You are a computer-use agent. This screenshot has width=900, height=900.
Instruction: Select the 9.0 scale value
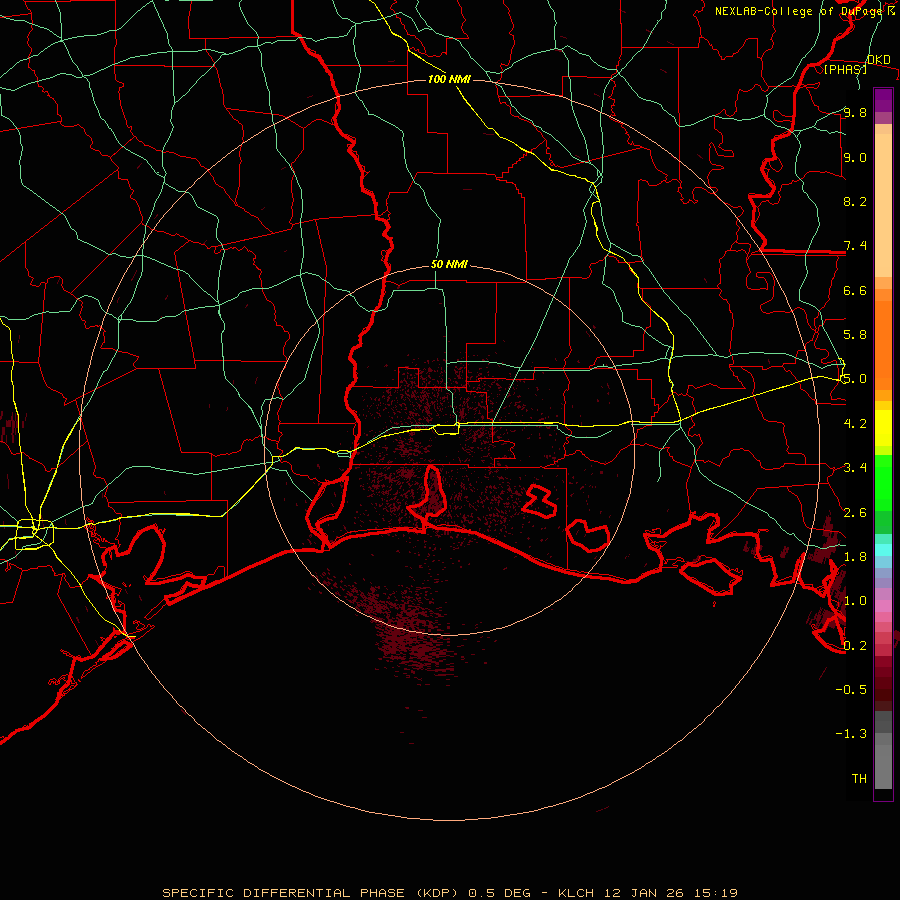pyautogui.click(x=855, y=157)
